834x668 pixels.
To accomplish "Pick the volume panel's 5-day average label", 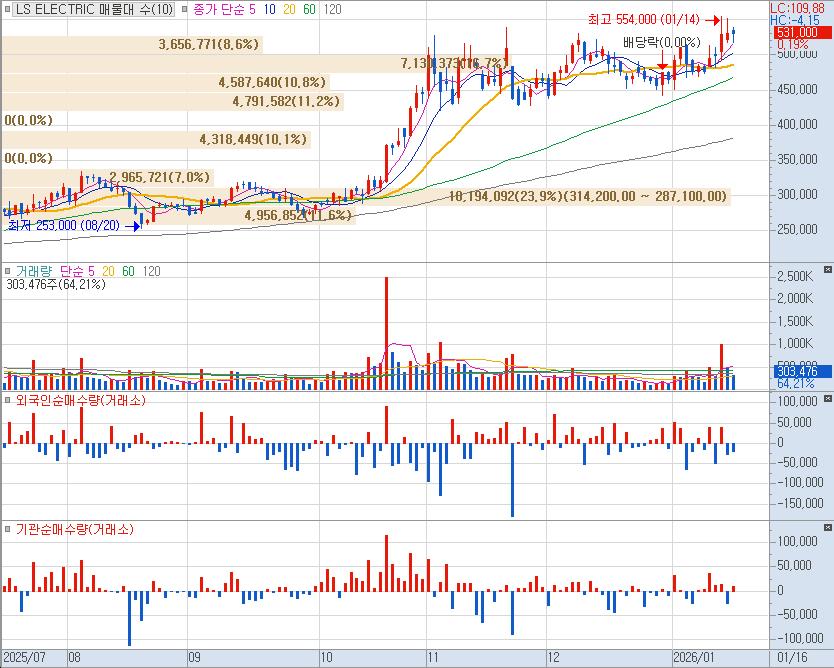I will click(91, 271).
